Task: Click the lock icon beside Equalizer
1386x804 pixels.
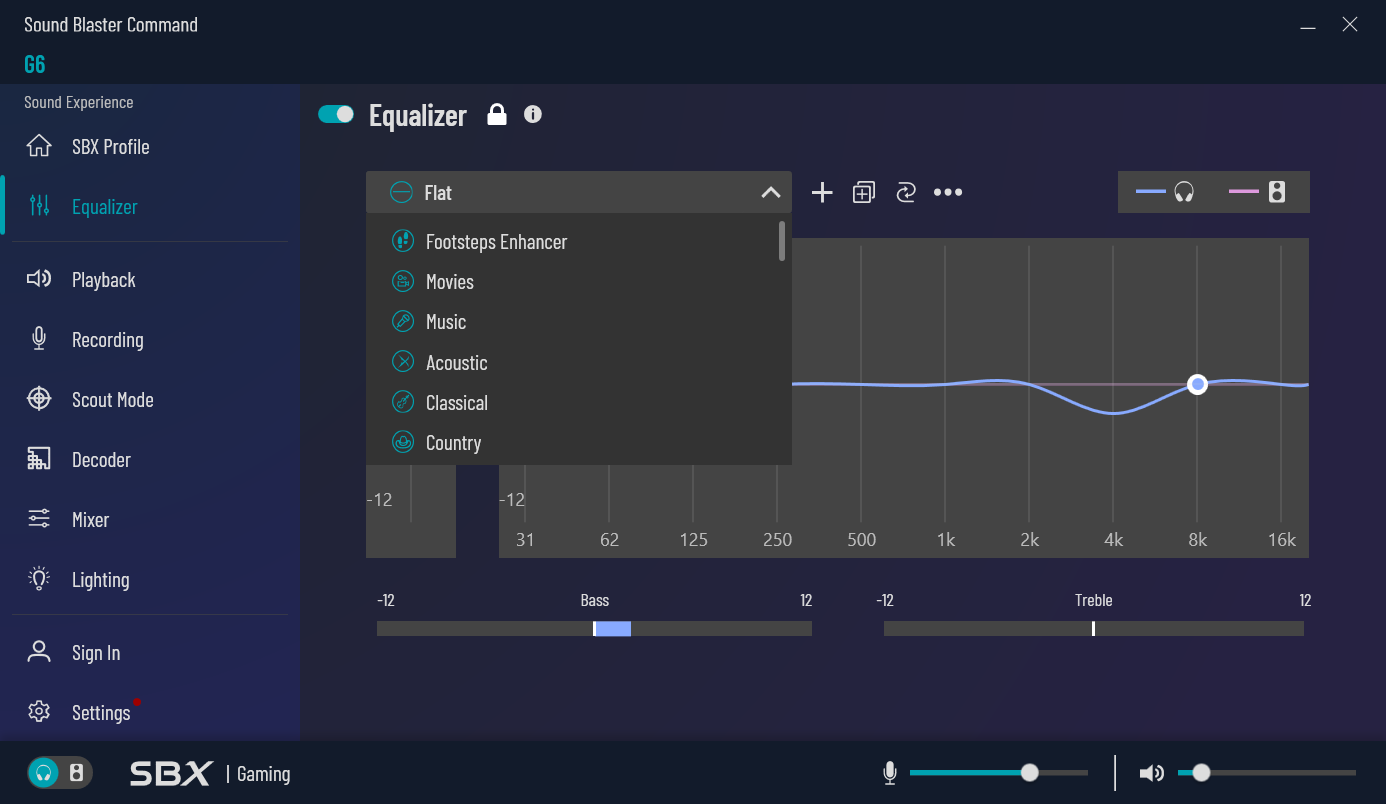Action: pyautogui.click(x=496, y=115)
